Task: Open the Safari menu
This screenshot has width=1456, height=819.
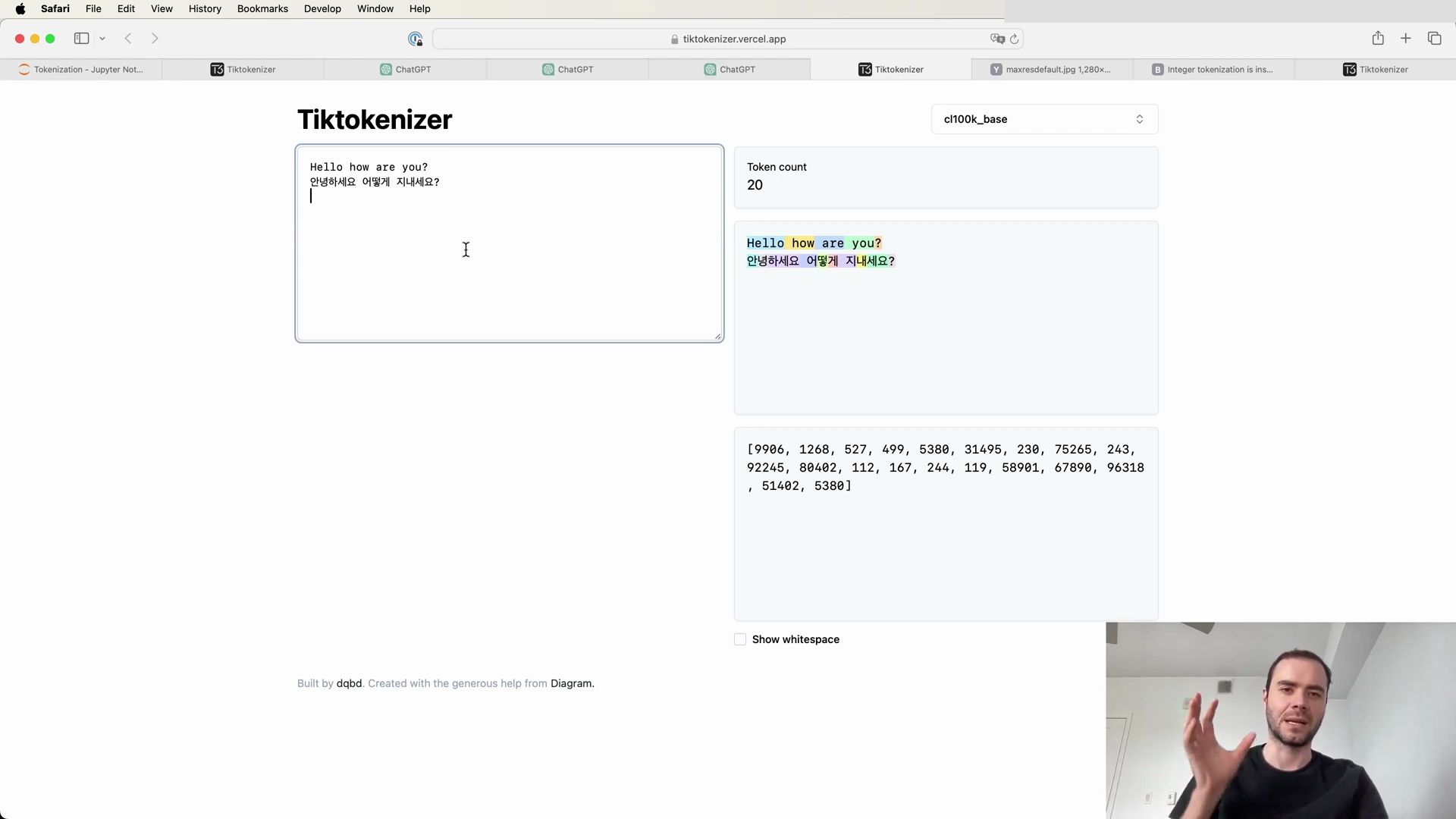Action: click(55, 9)
